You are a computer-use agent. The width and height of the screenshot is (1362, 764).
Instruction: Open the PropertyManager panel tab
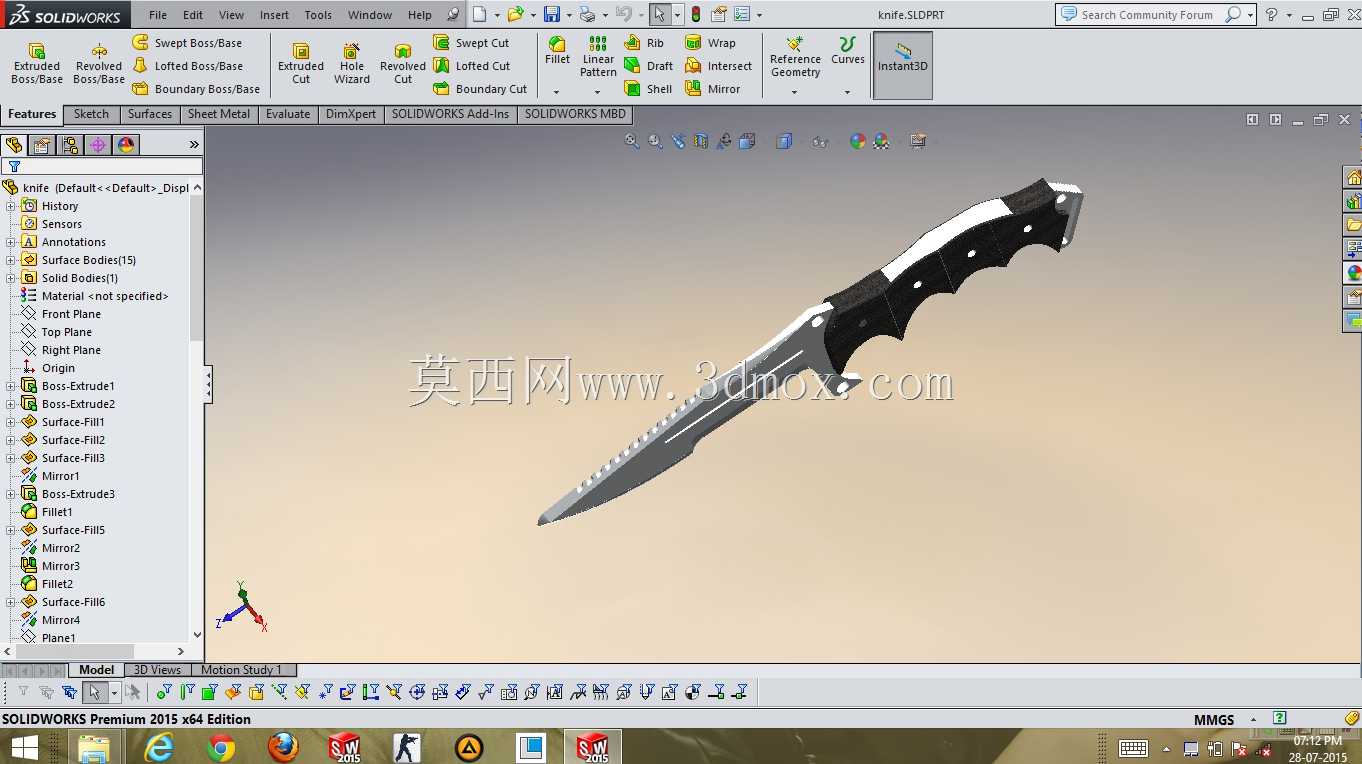tap(42, 145)
